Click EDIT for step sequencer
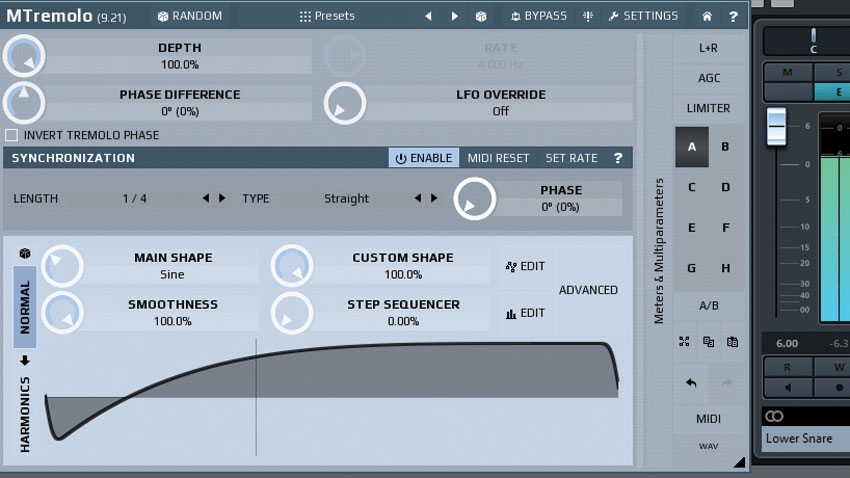 [525, 313]
